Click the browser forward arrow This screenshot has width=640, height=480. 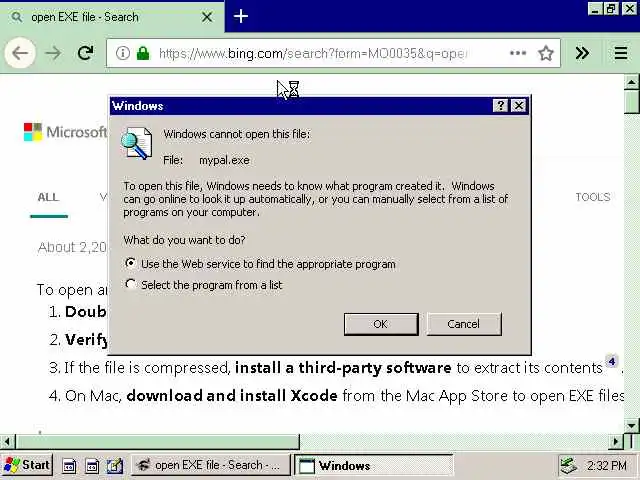point(53,53)
